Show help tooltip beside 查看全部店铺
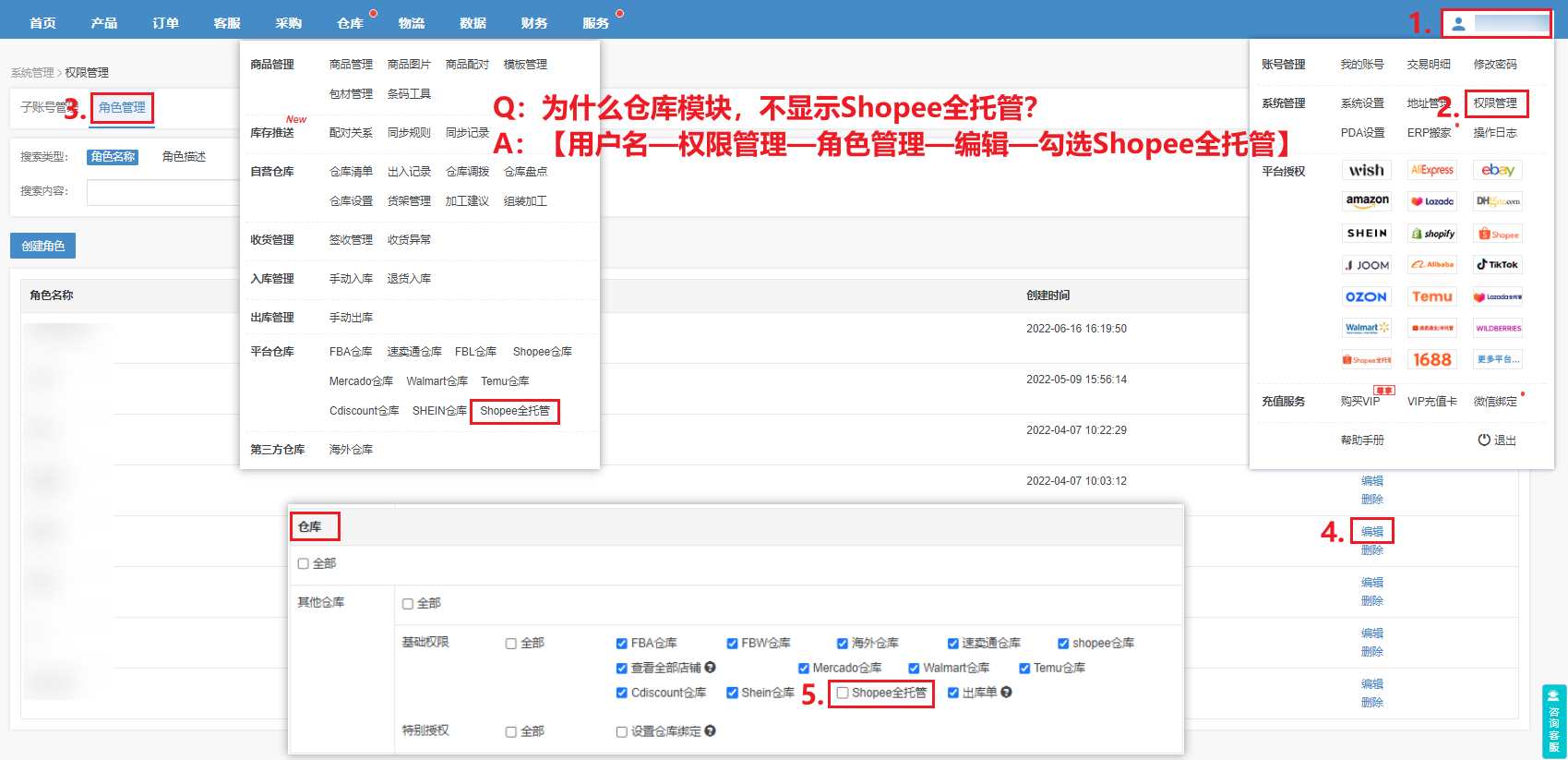Image resolution: width=1568 pixels, height=760 pixels. pos(711,668)
